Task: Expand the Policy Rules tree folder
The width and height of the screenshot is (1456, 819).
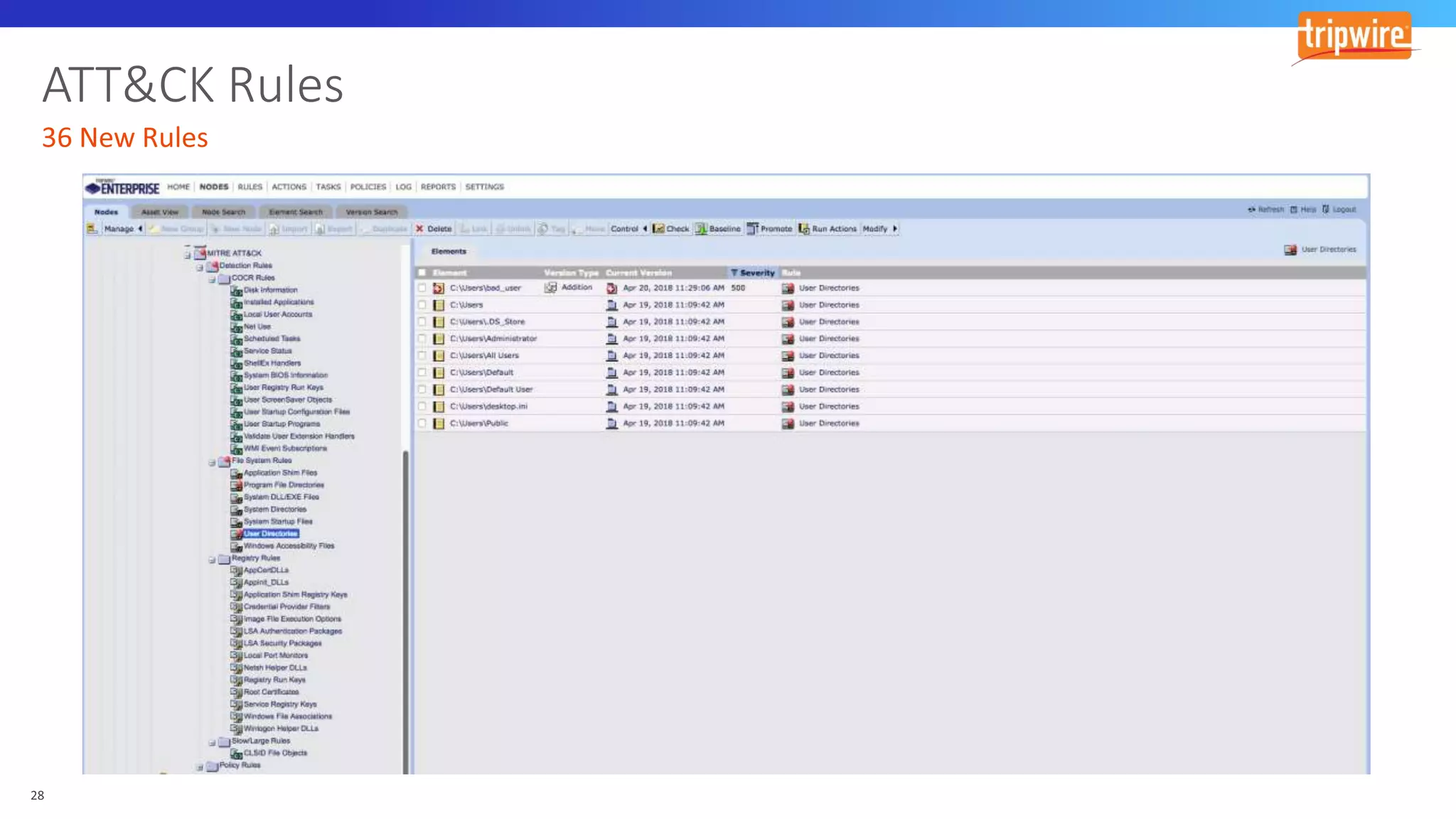Action: pos(200,767)
